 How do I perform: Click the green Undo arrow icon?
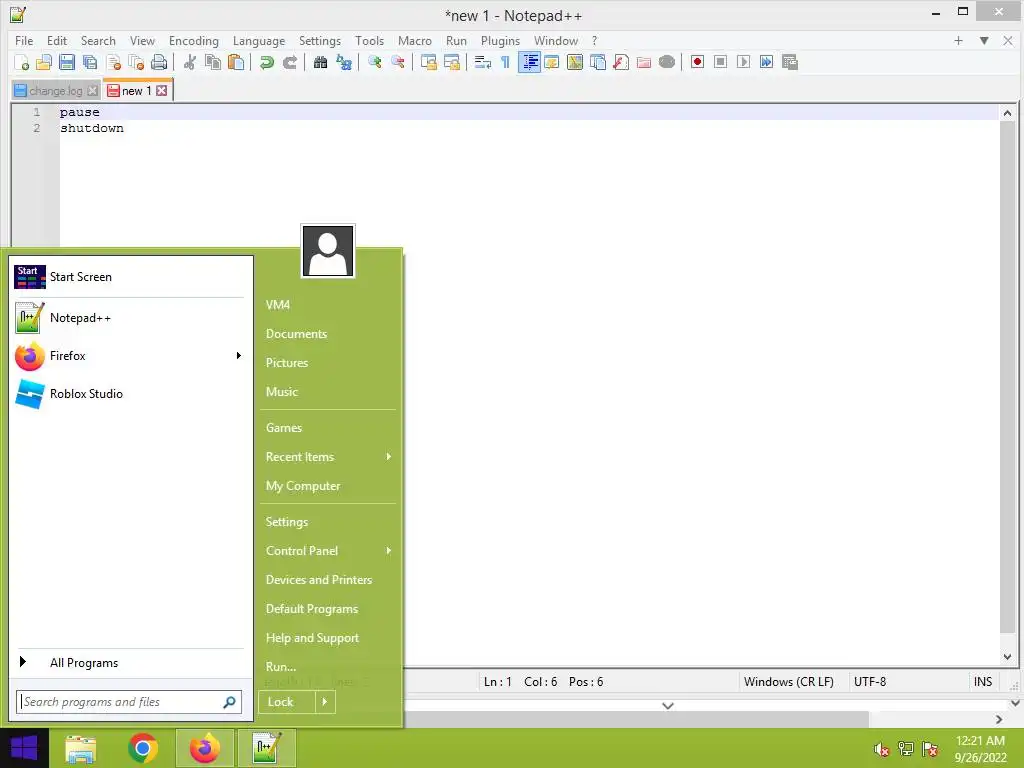[x=266, y=62]
